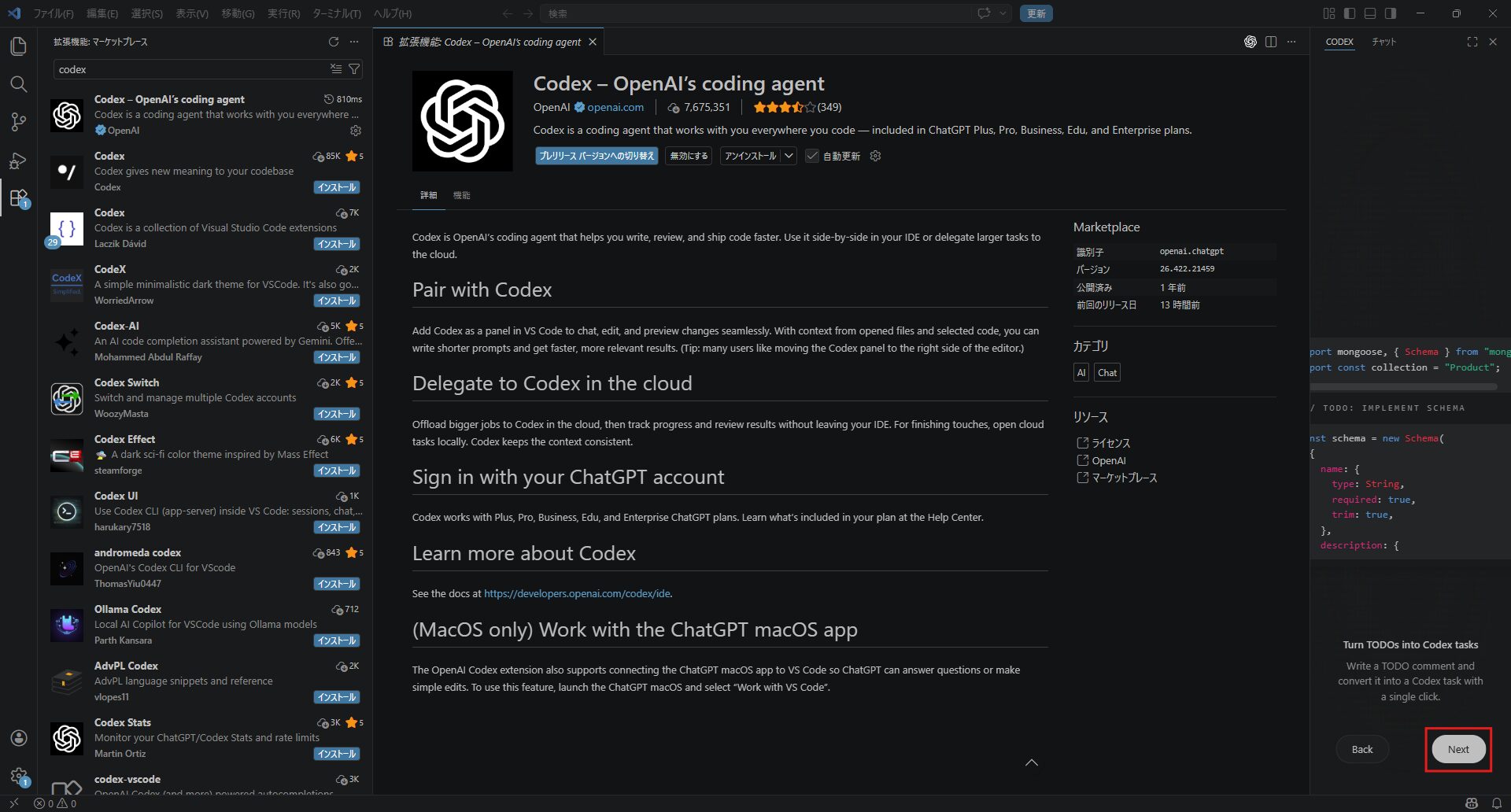Click the extension search field containing codex
1511x812 pixels.
(189, 69)
